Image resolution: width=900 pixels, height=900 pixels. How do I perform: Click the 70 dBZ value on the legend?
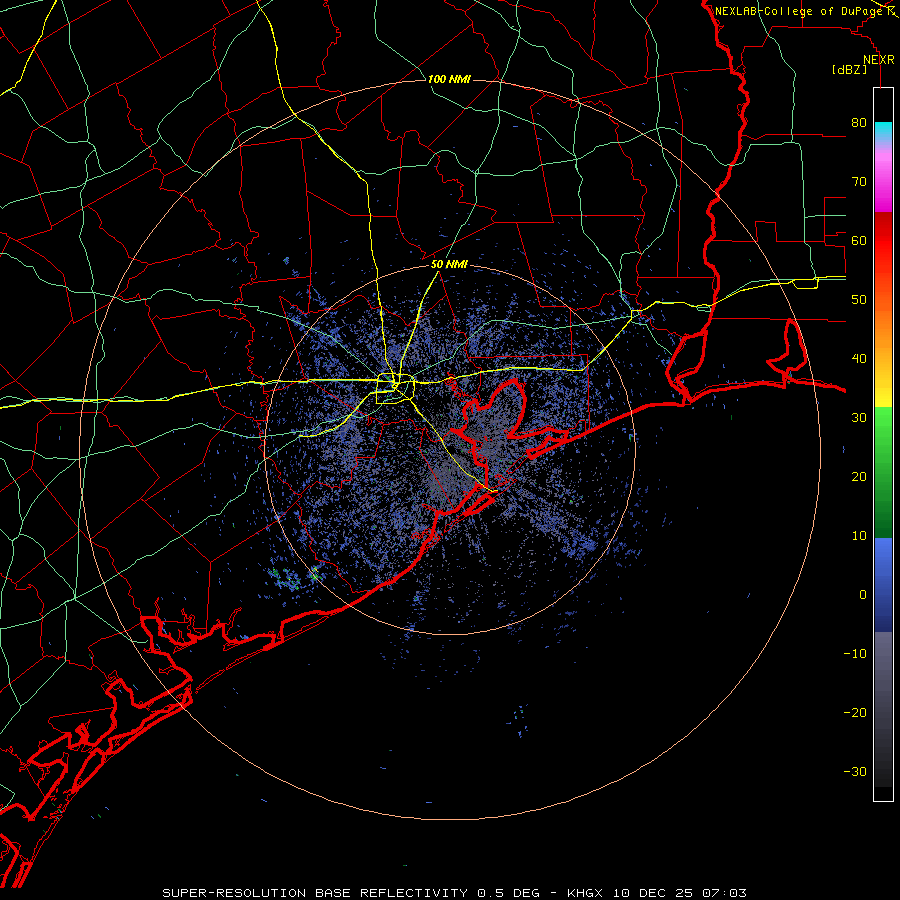pyautogui.click(x=859, y=182)
